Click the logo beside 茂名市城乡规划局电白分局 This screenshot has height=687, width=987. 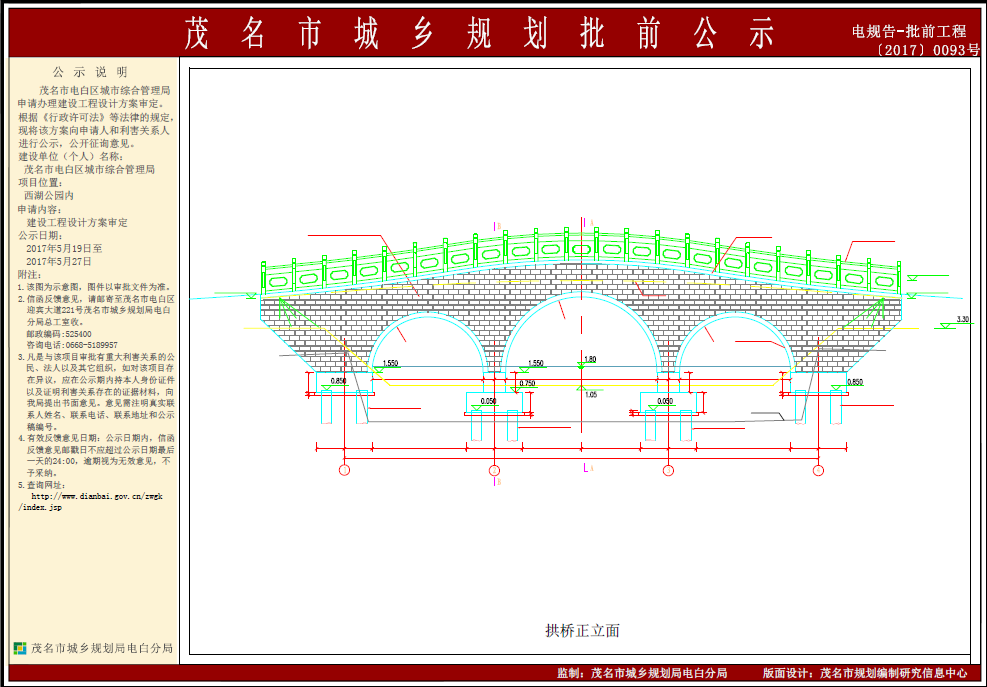point(19,648)
